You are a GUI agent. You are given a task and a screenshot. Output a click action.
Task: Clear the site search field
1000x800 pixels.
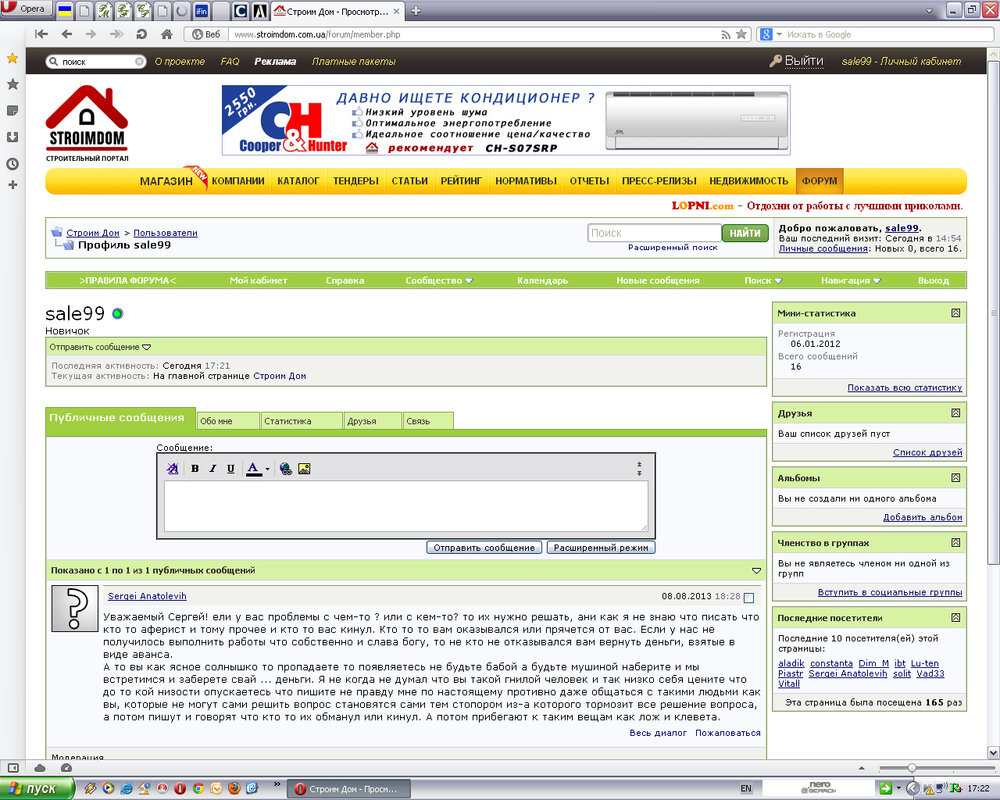point(140,62)
